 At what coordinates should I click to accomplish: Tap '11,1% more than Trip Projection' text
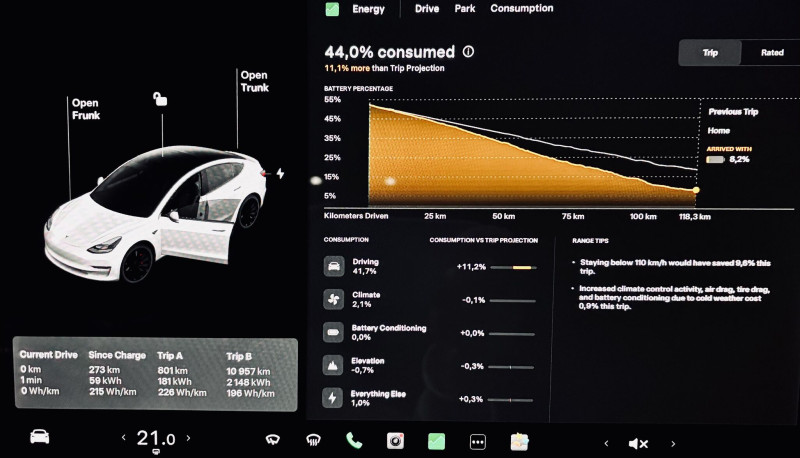384,68
